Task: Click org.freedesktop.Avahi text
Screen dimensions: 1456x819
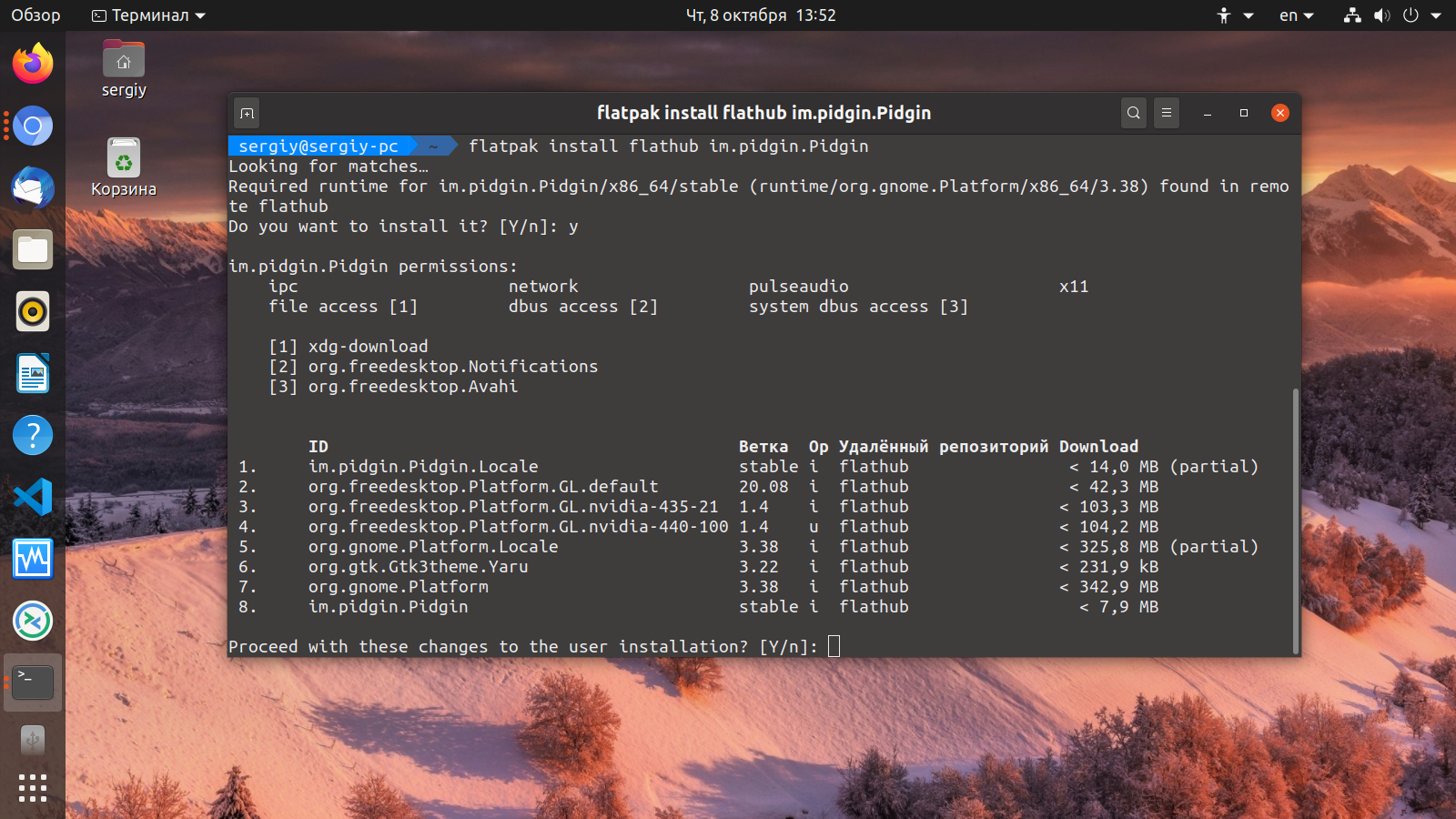Action: 413,387
